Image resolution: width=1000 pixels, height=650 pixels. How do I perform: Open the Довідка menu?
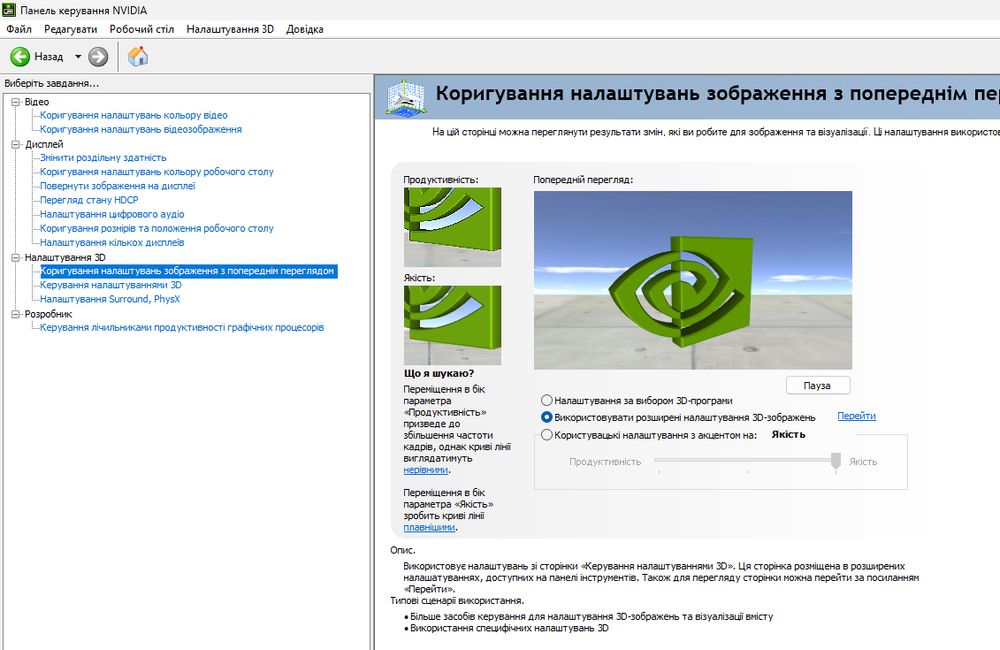(305, 29)
